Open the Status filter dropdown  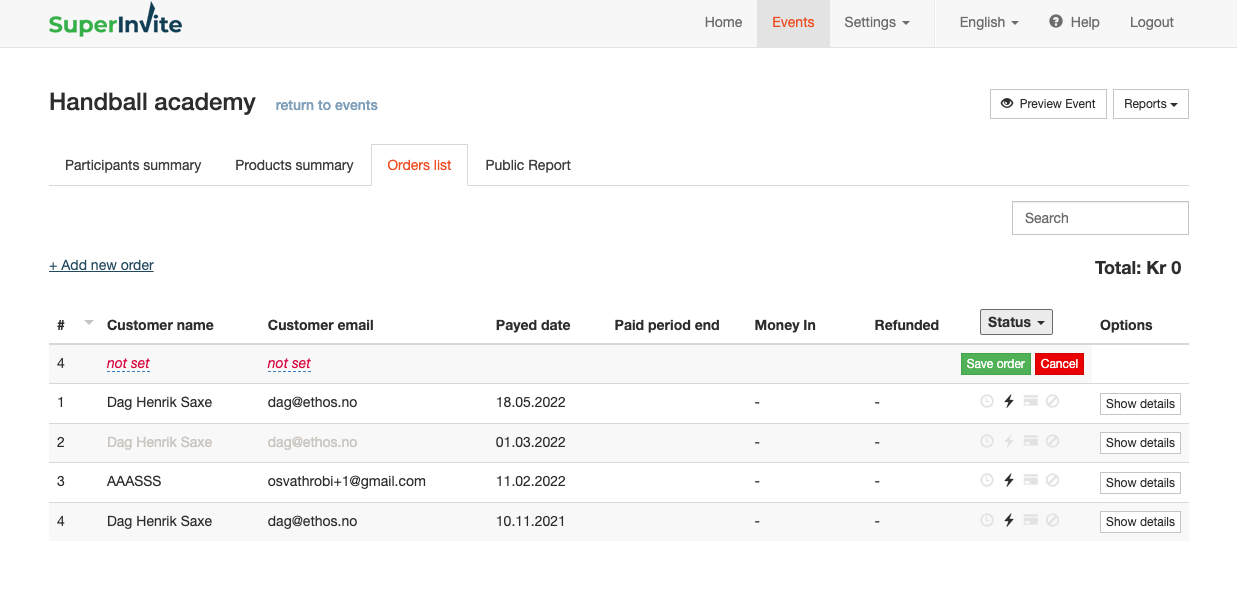[x=1016, y=322]
